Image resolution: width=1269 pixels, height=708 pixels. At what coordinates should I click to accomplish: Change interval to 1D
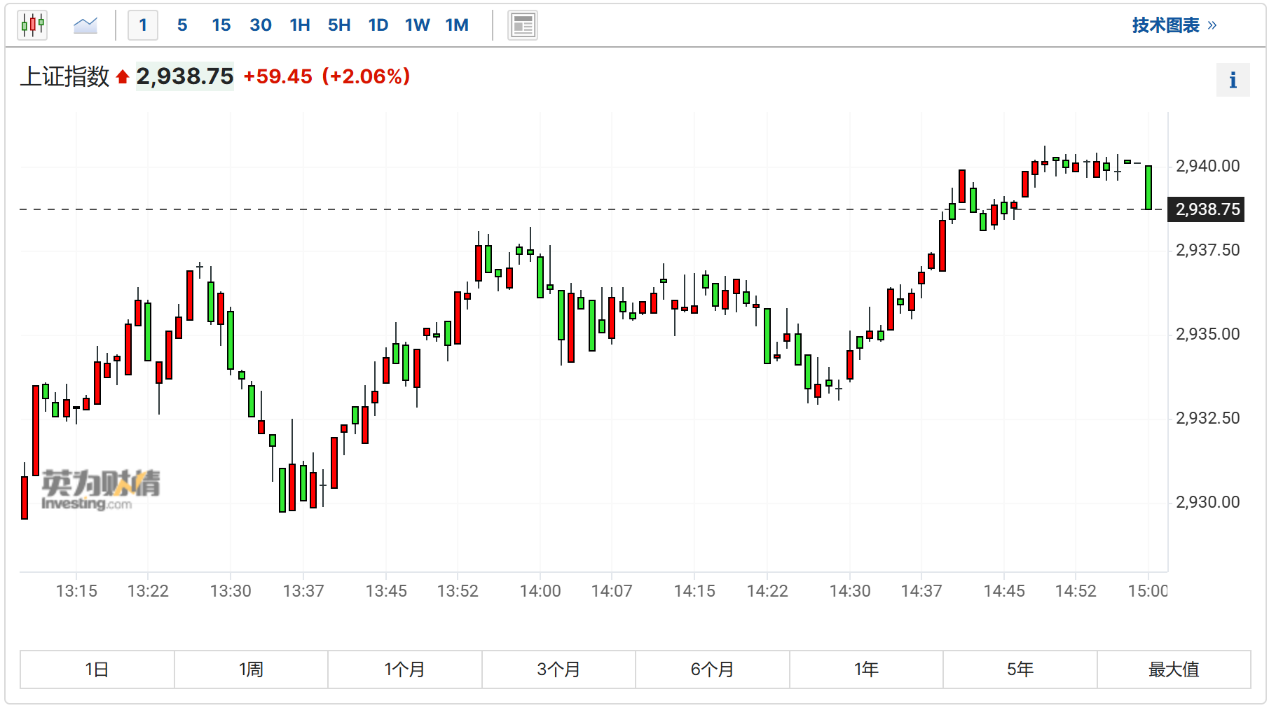[378, 25]
